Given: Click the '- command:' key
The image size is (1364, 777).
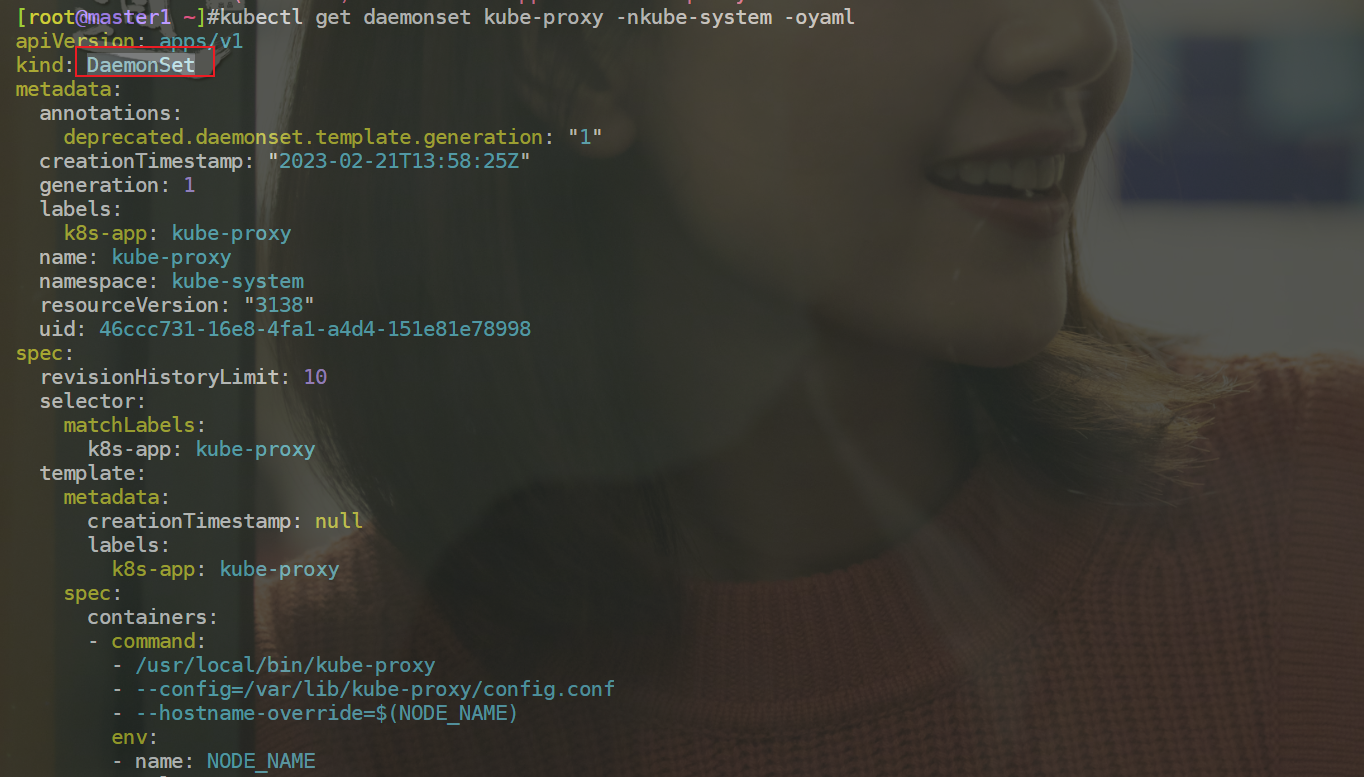Looking at the screenshot, I should [147, 641].
